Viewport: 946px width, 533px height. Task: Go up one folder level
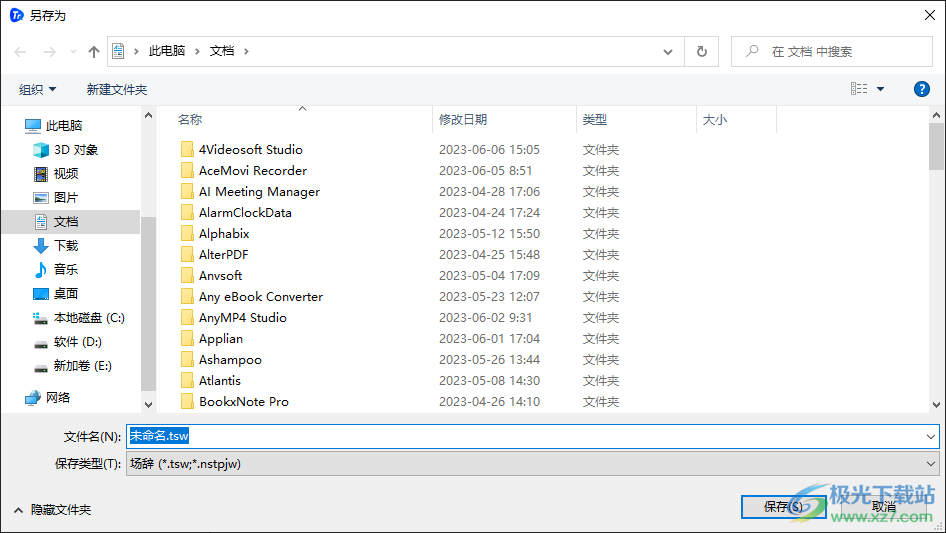(94, 52)
